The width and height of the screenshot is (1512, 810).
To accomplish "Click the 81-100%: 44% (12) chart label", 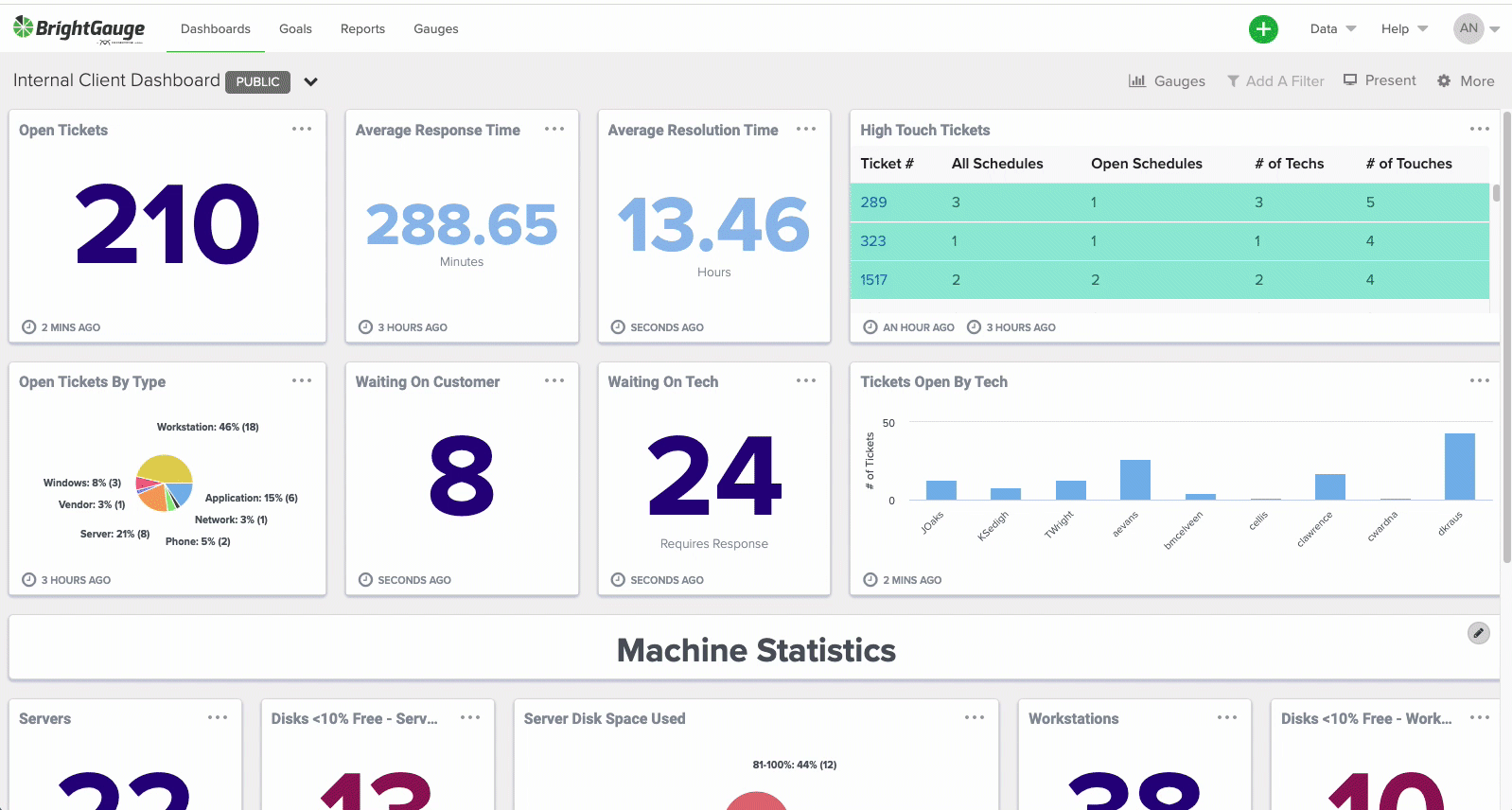I will point(795,765).
